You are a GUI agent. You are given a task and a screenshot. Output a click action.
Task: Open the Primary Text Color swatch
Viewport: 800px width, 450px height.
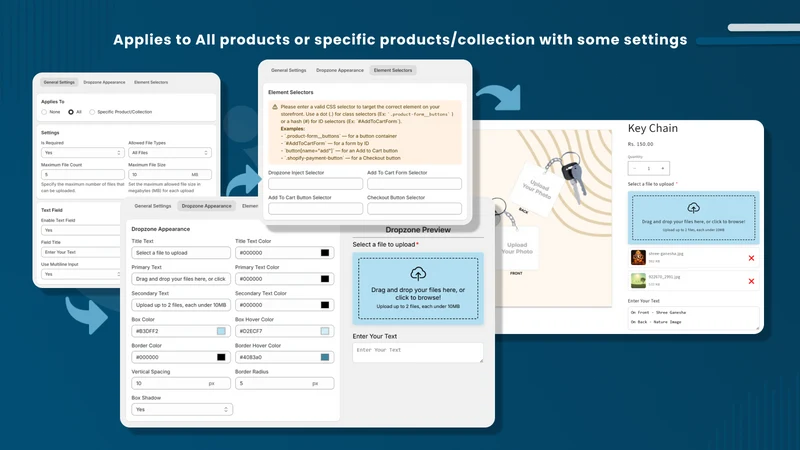pos(325,279)
